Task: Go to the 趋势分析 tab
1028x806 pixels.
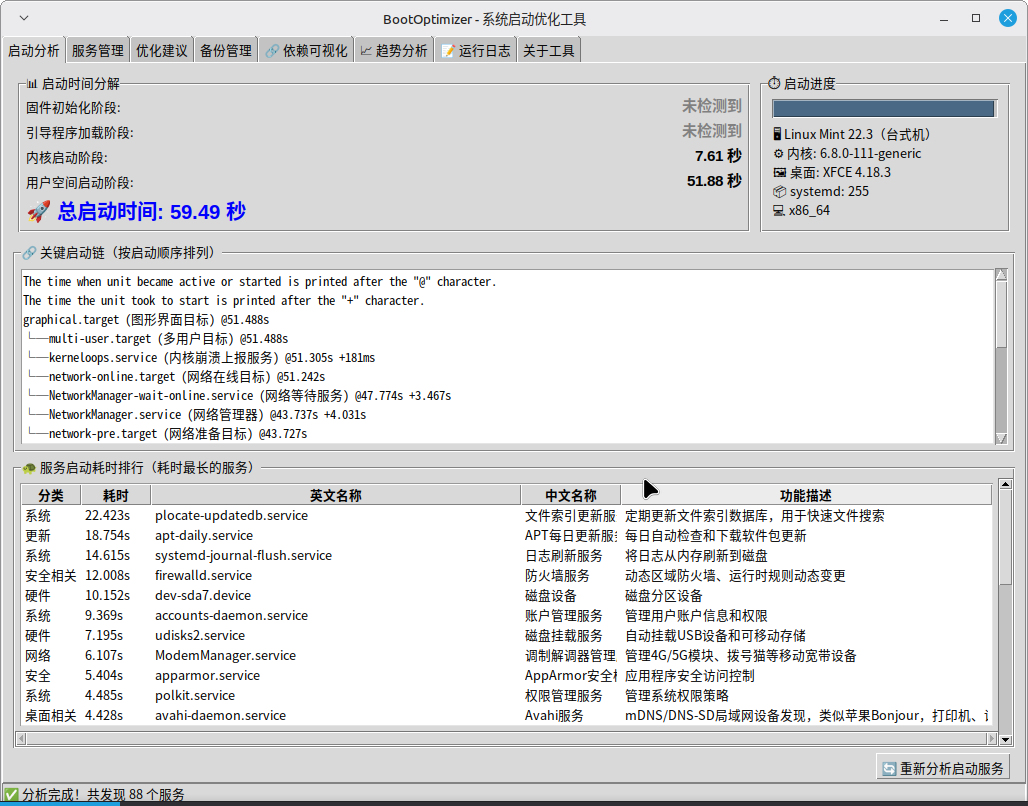Action: (x=393, y=50)
